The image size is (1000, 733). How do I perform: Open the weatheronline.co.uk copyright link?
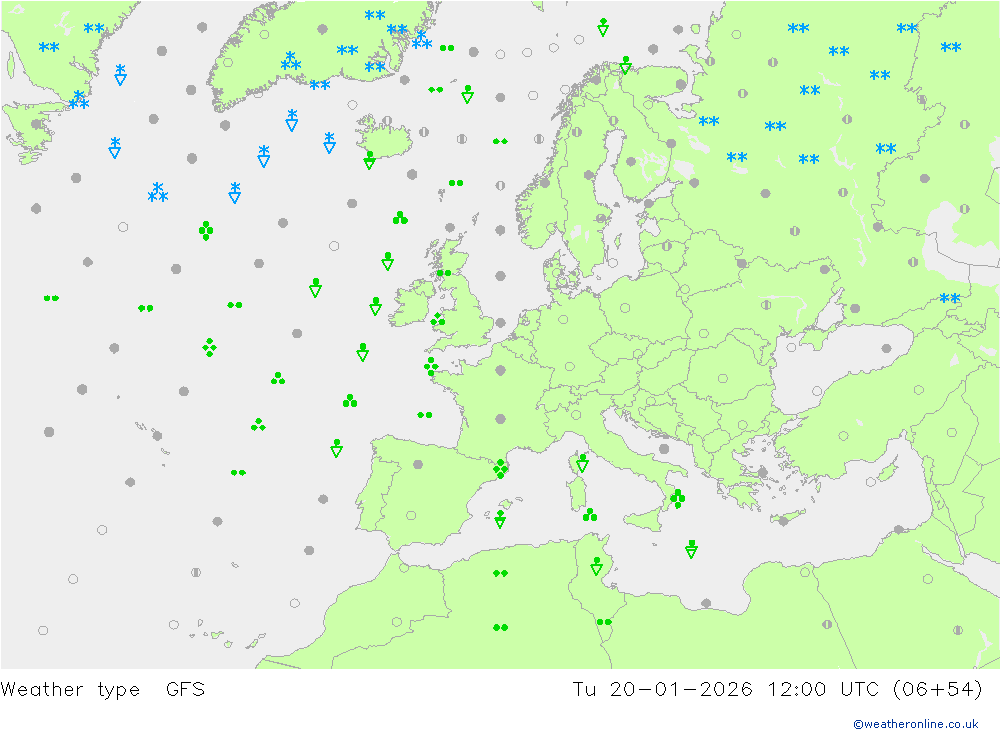coord(915,724)
